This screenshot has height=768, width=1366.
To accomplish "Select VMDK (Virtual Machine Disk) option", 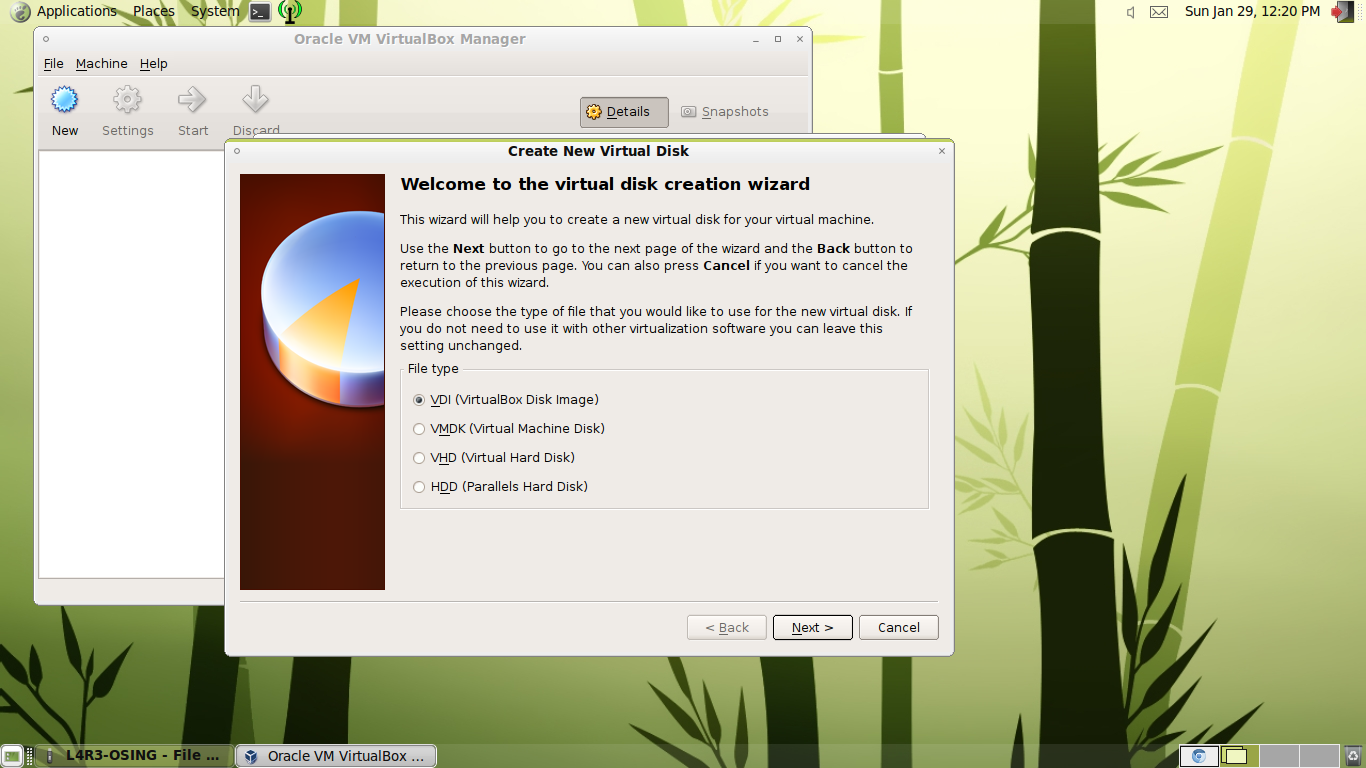I will [509, 429].
